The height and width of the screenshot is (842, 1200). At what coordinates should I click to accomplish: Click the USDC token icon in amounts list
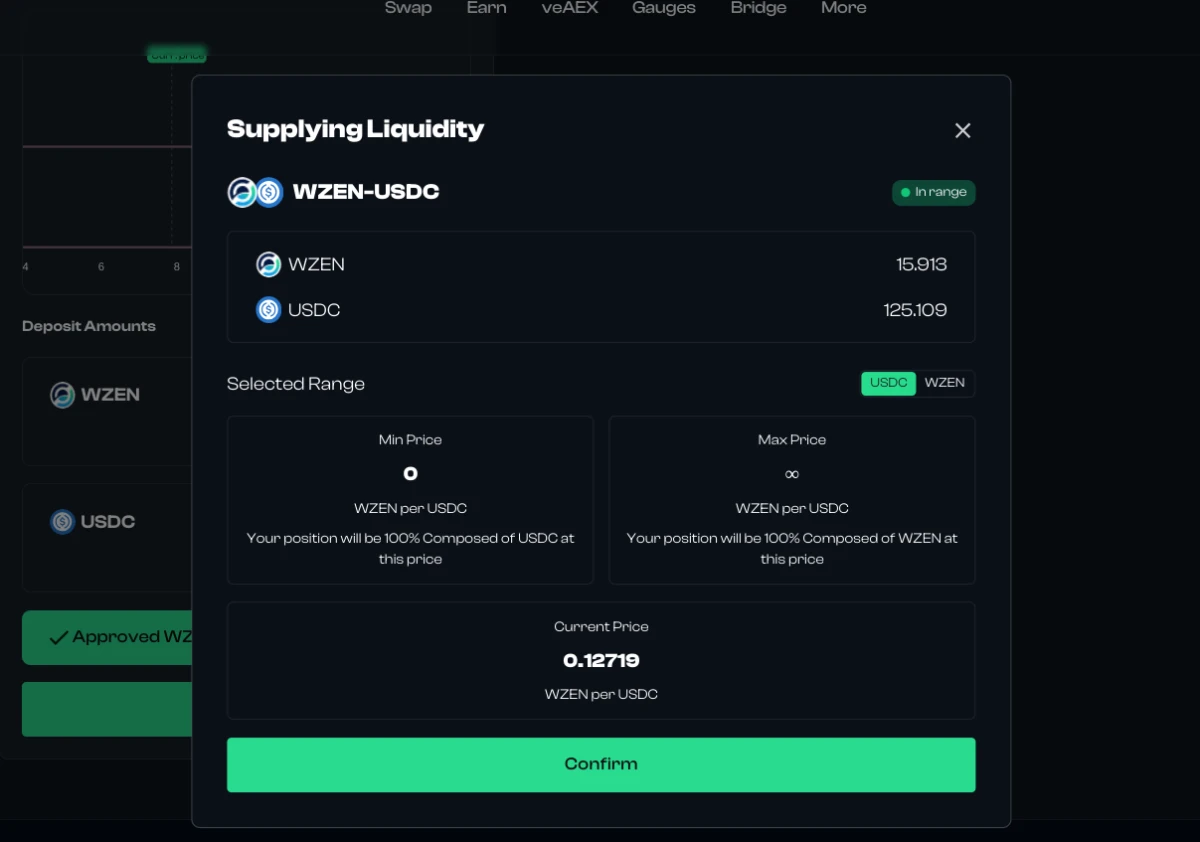268,310
